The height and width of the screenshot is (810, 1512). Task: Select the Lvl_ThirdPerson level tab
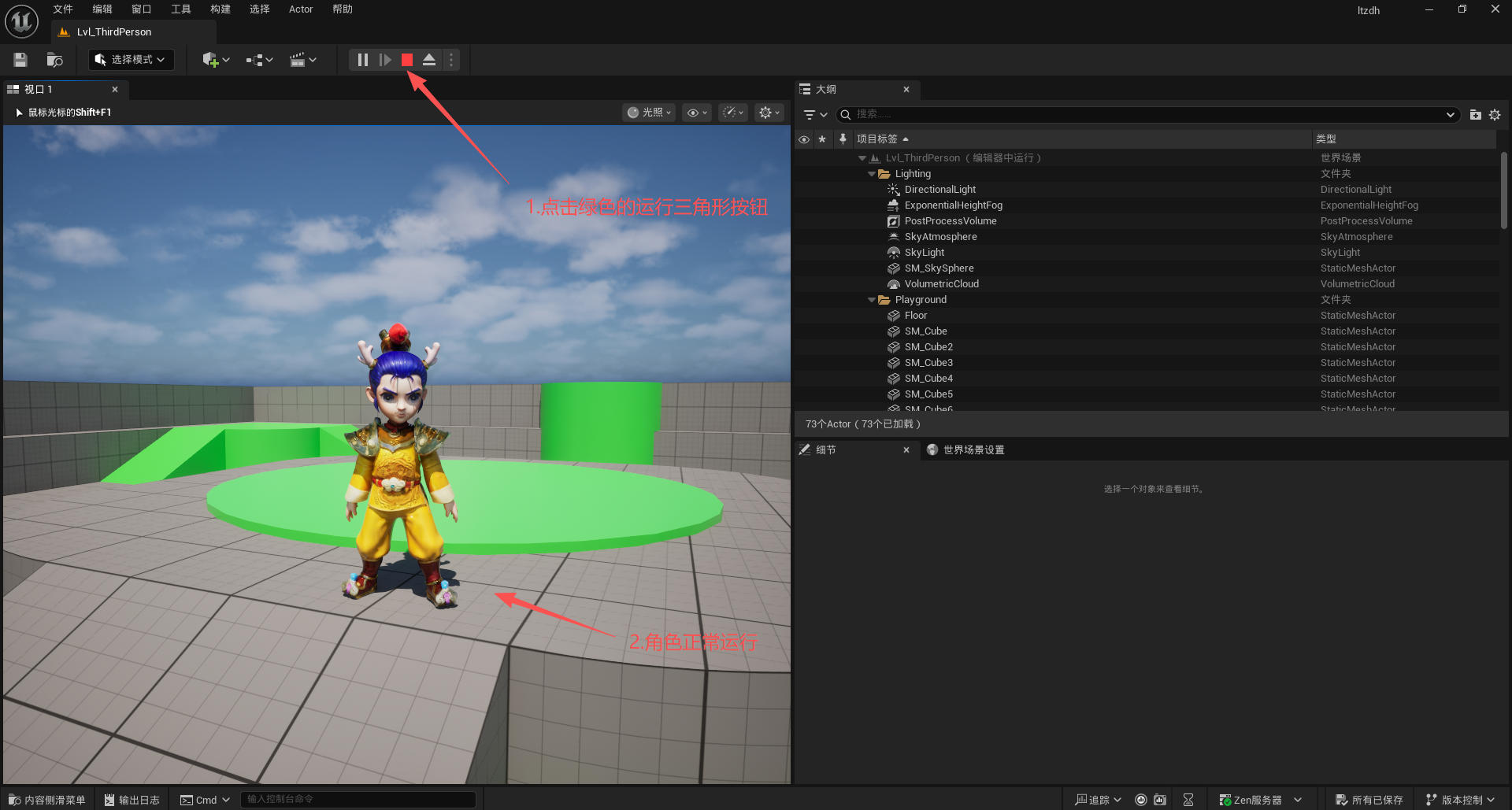coord(134,32)
